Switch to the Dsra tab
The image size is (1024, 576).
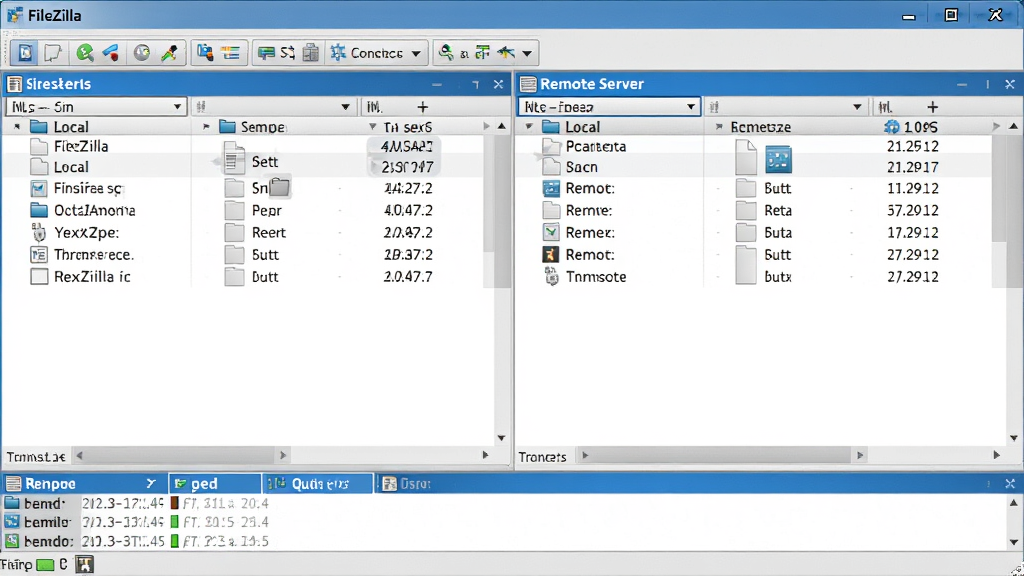[x=406, y=484]
